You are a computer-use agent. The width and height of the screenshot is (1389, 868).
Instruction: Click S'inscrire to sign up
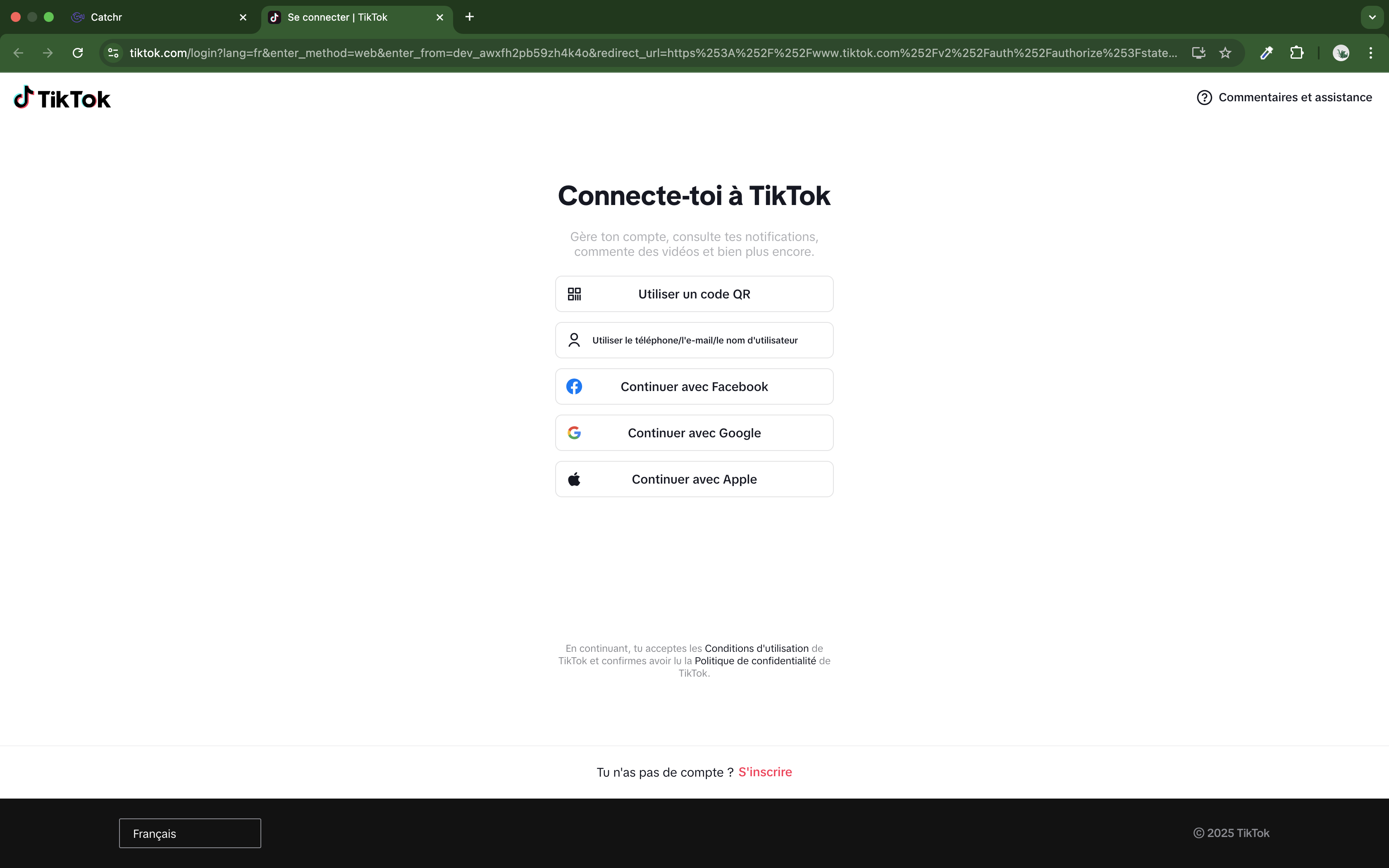[x=765, y=772]
